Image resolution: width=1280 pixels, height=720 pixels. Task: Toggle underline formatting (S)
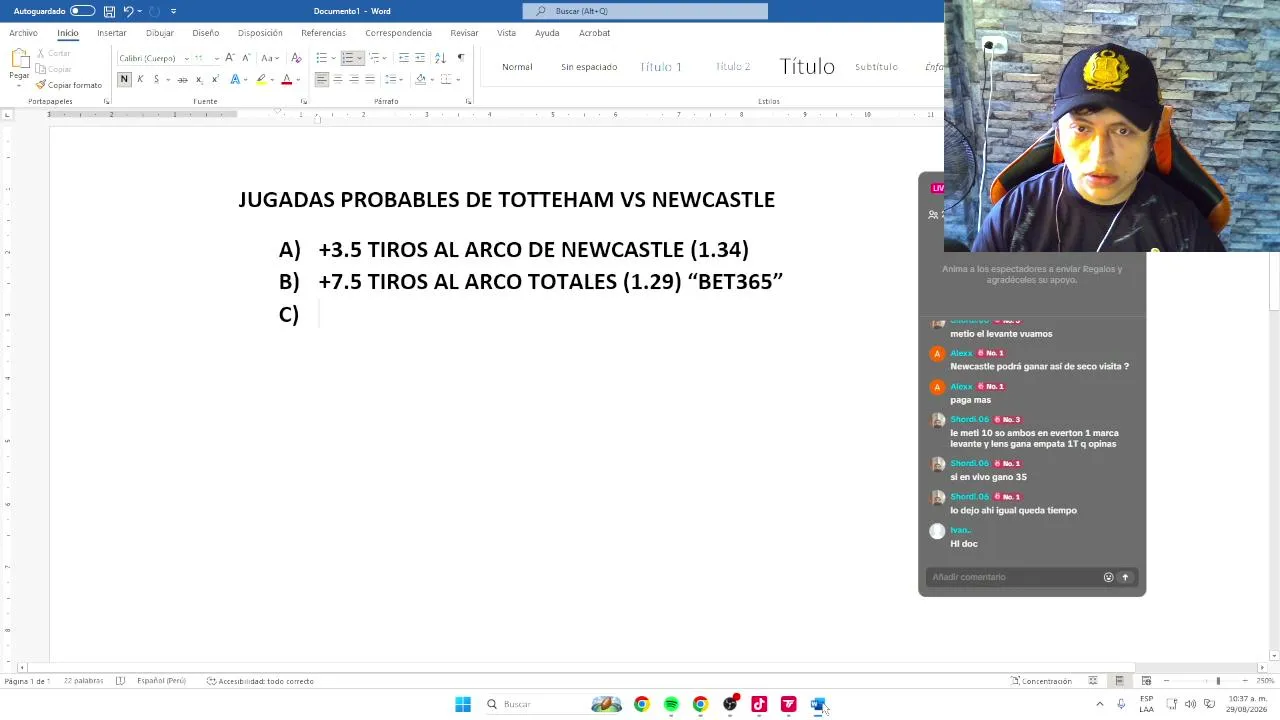tap(156, 79)
